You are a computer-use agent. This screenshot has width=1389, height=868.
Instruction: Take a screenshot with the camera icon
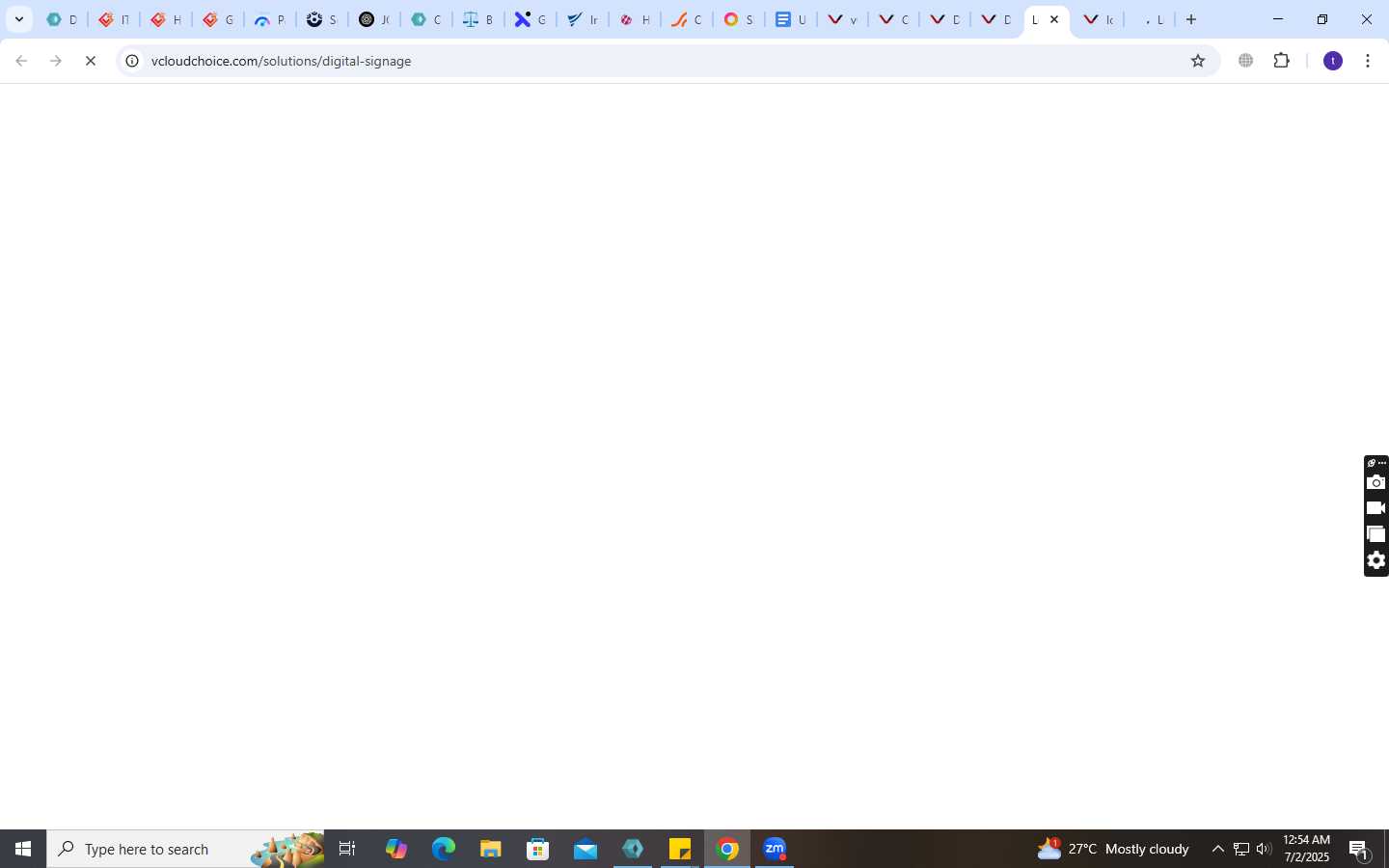[x=1376, y=482]
